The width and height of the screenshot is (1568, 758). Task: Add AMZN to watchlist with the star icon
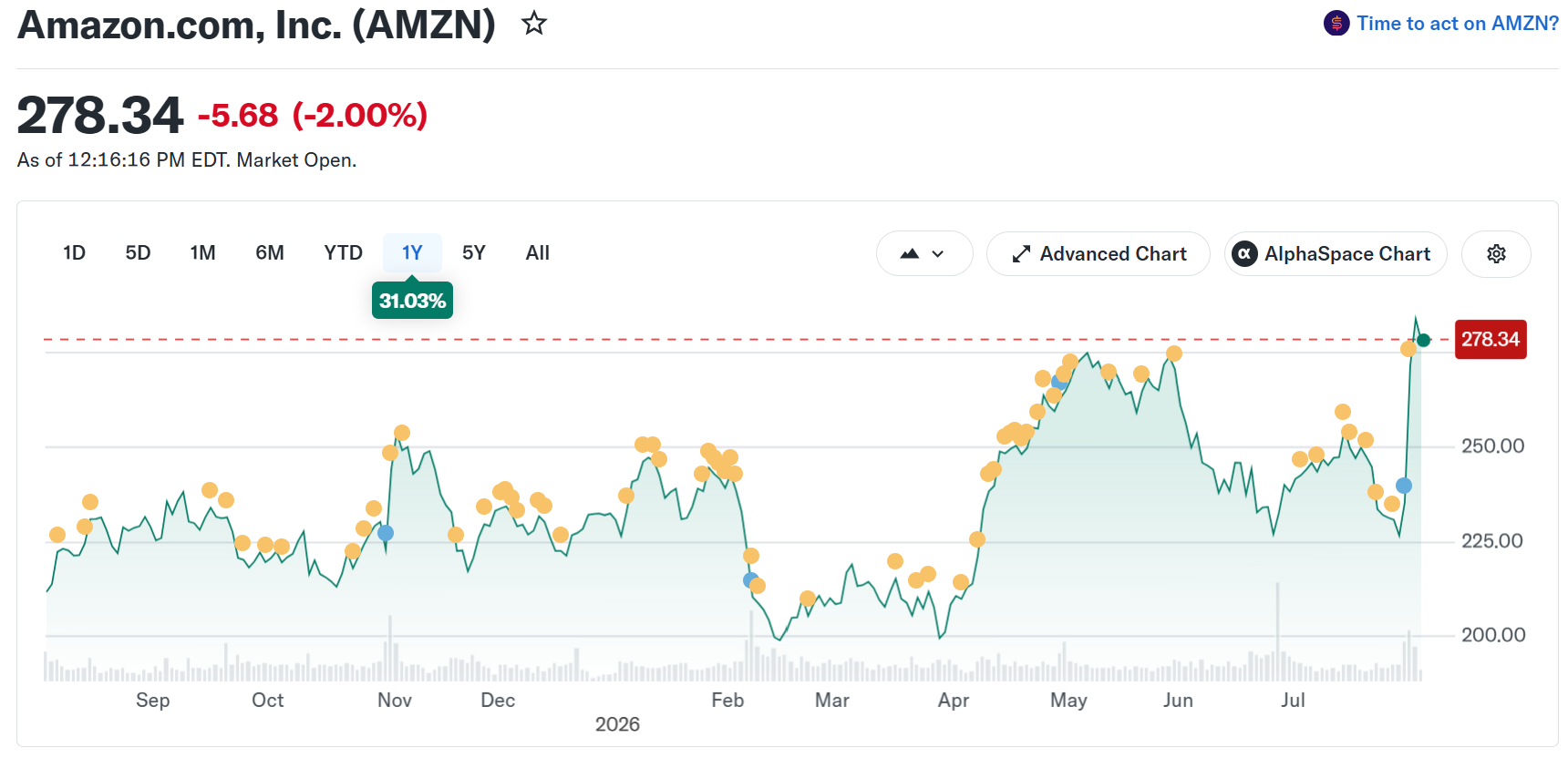coord(534,24)
